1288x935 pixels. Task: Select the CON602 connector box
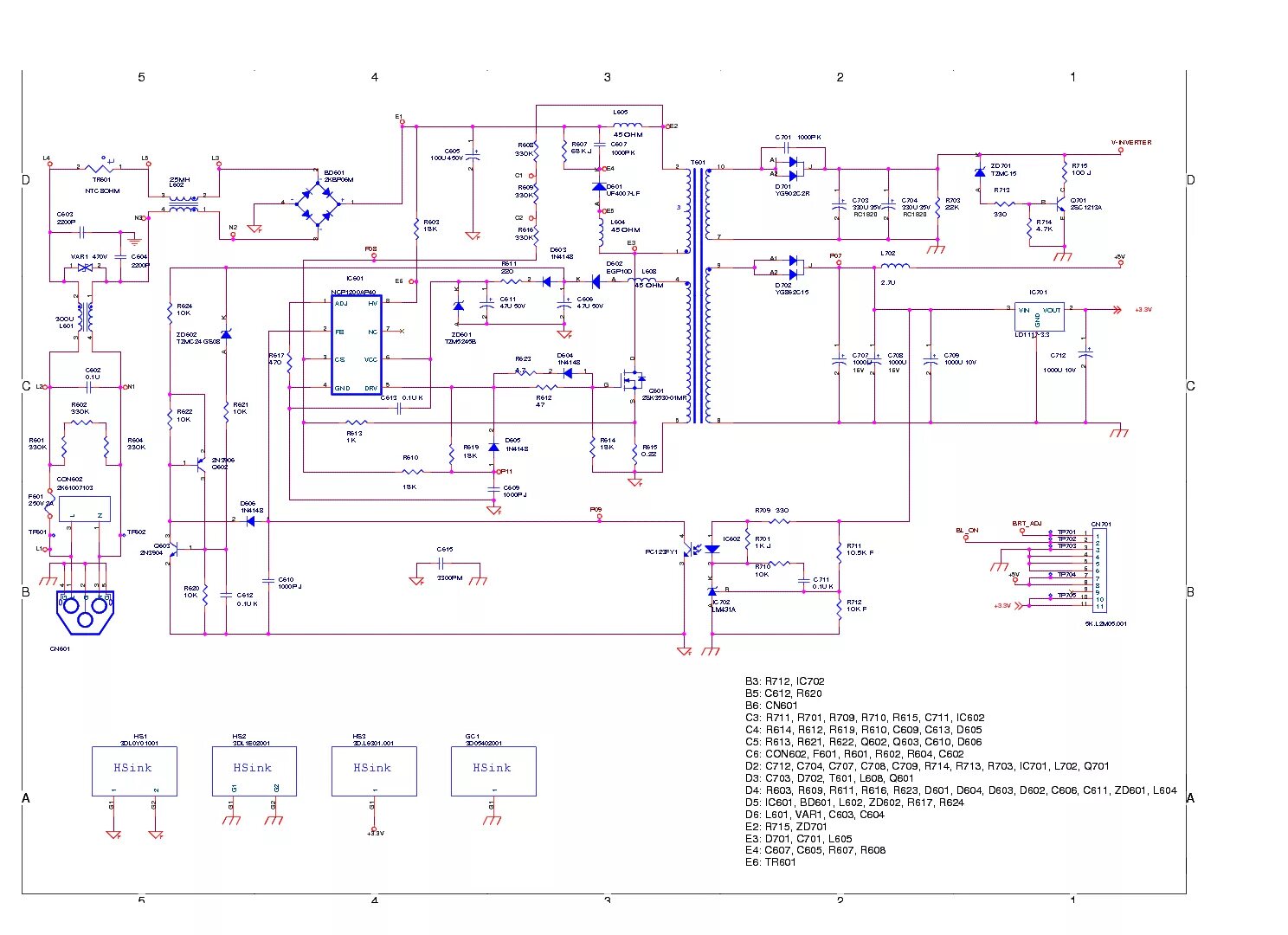(85, 509)
